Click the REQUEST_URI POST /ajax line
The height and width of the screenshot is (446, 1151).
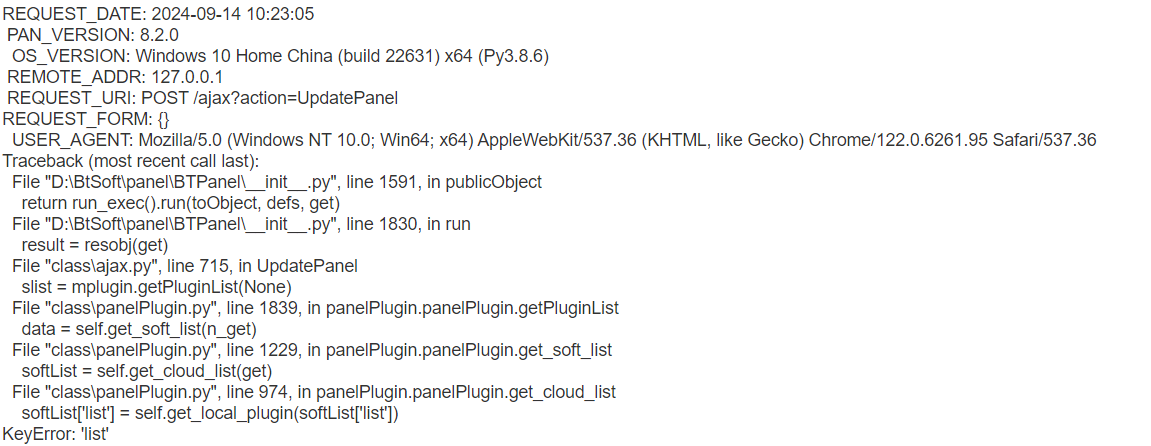tap(203, 98)
